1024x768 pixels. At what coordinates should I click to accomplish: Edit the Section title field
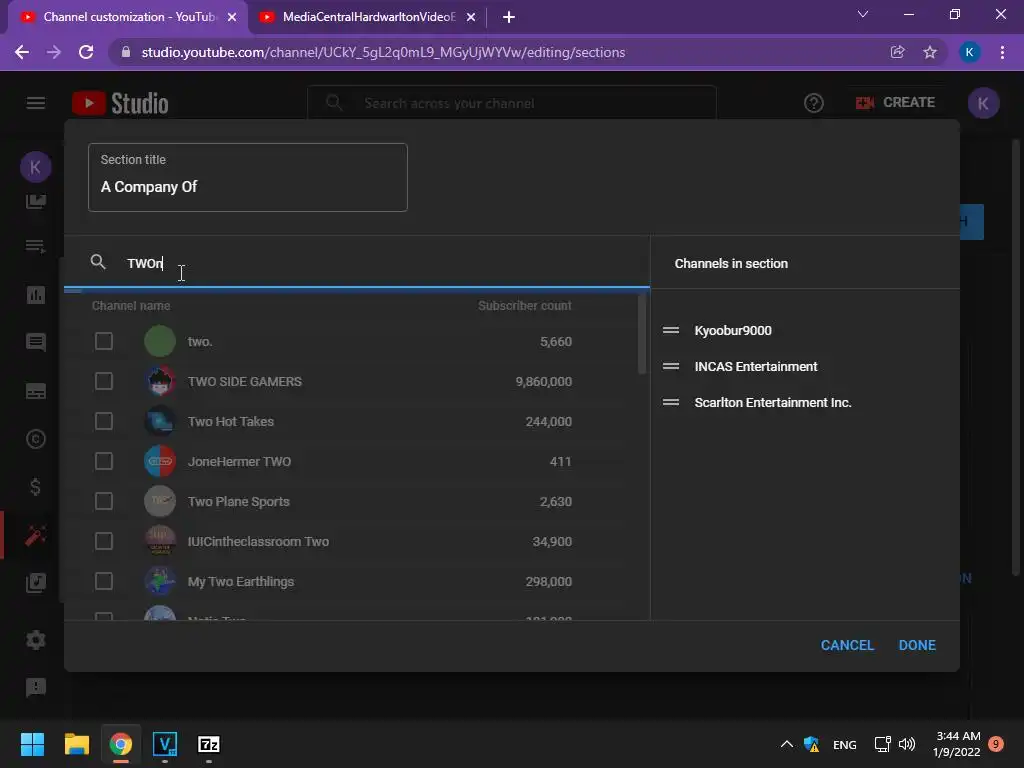tap(248, 178)
